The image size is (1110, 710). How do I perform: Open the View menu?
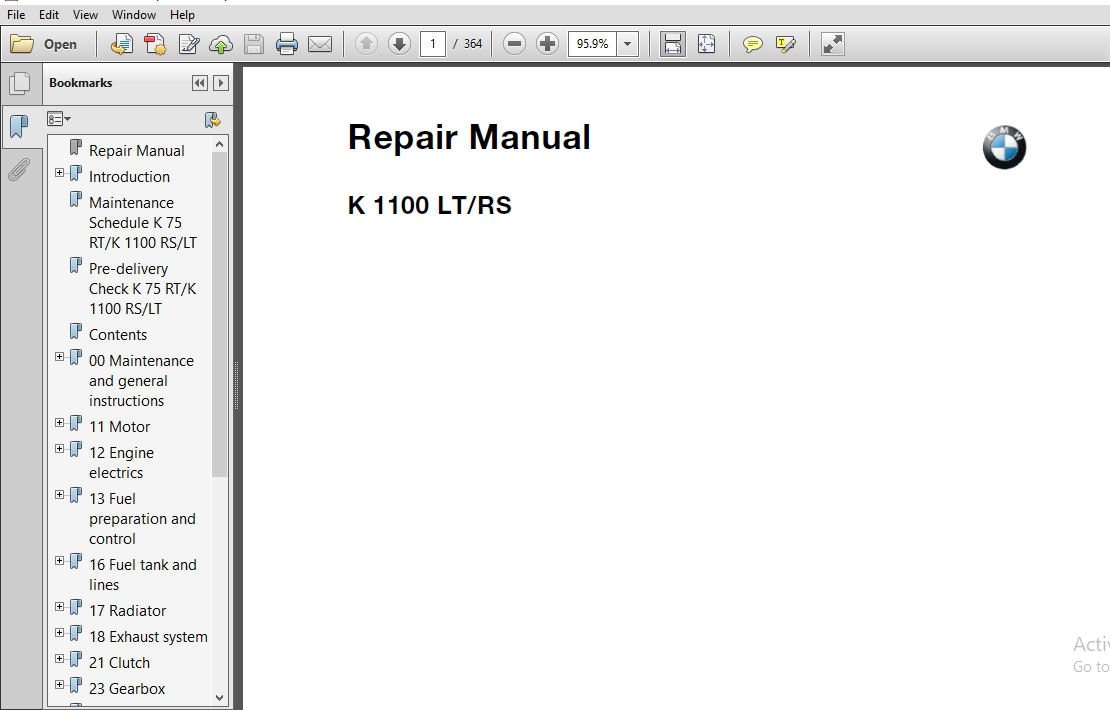pos(85,15)
